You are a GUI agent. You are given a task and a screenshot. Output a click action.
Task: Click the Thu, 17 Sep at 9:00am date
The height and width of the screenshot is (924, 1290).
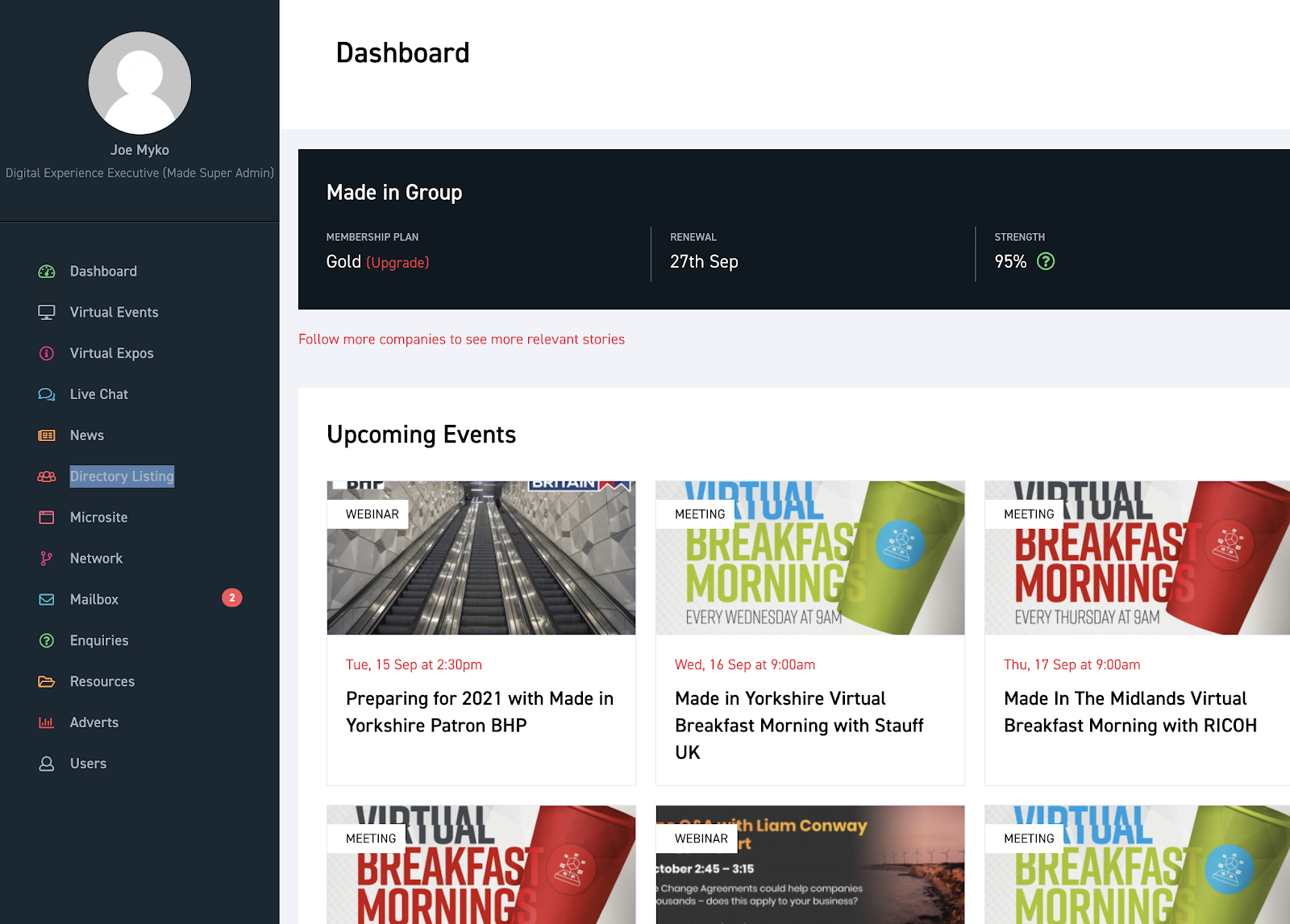point(1072,665)
